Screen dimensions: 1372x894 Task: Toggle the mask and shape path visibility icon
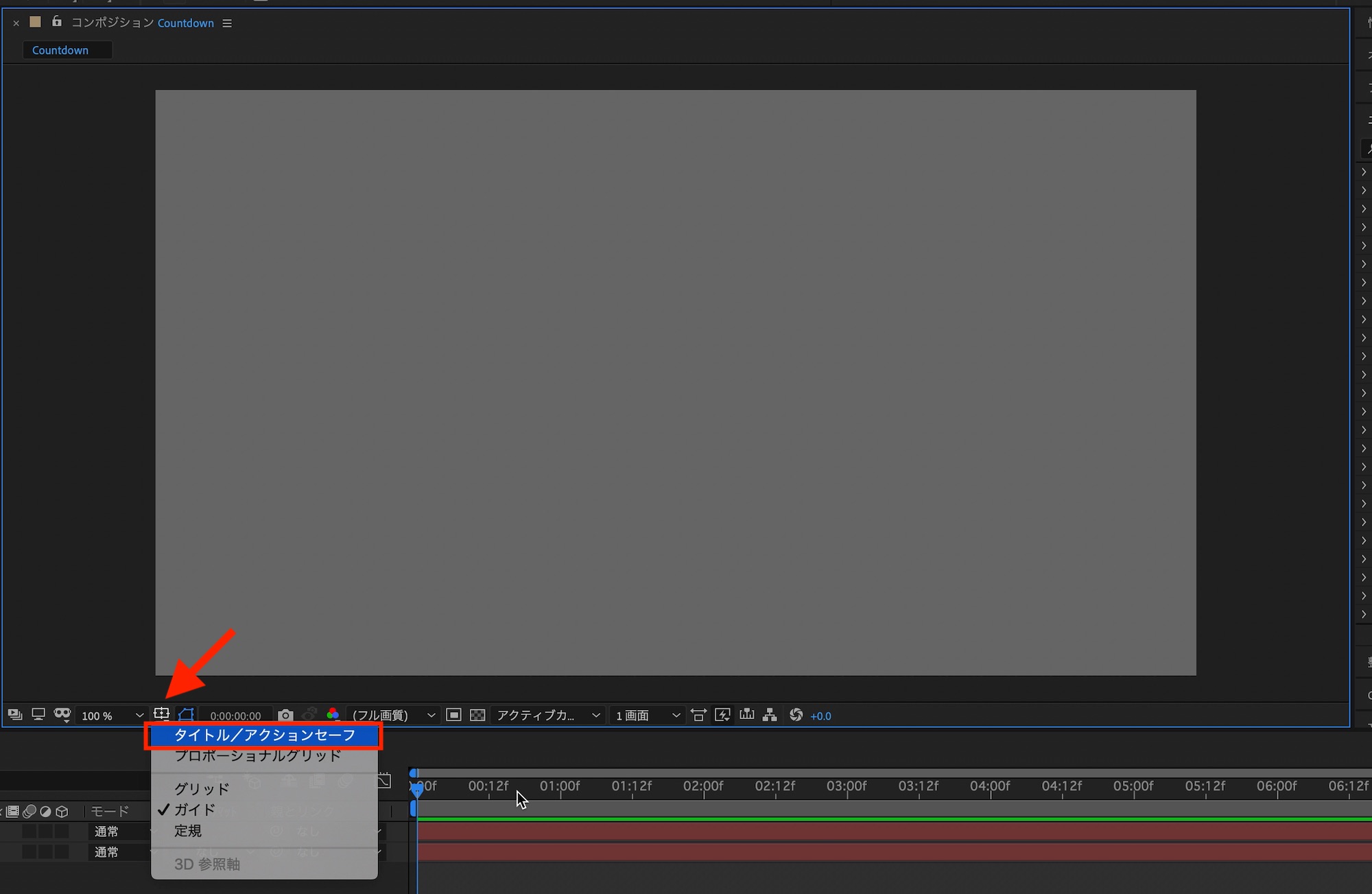[186, 715]
